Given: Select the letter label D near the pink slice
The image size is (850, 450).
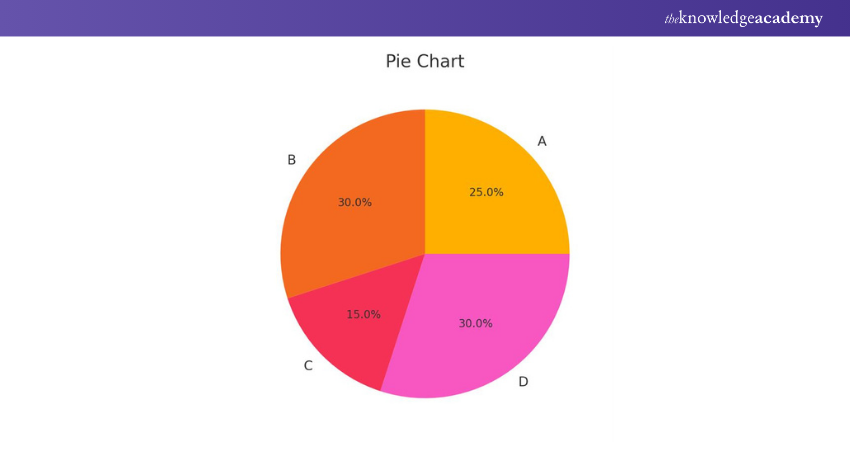Looking at the screenshot, I should 523,382.
